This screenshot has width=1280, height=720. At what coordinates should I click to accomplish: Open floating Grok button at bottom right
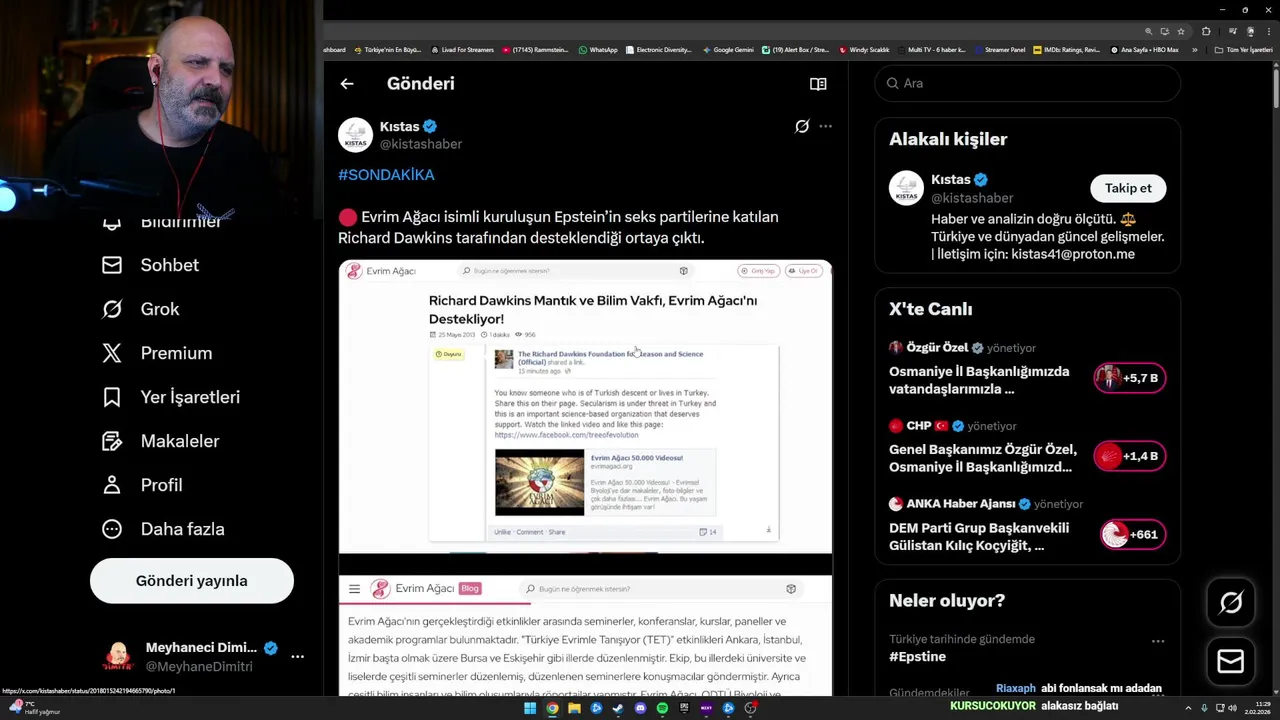tap(1231, 602)
